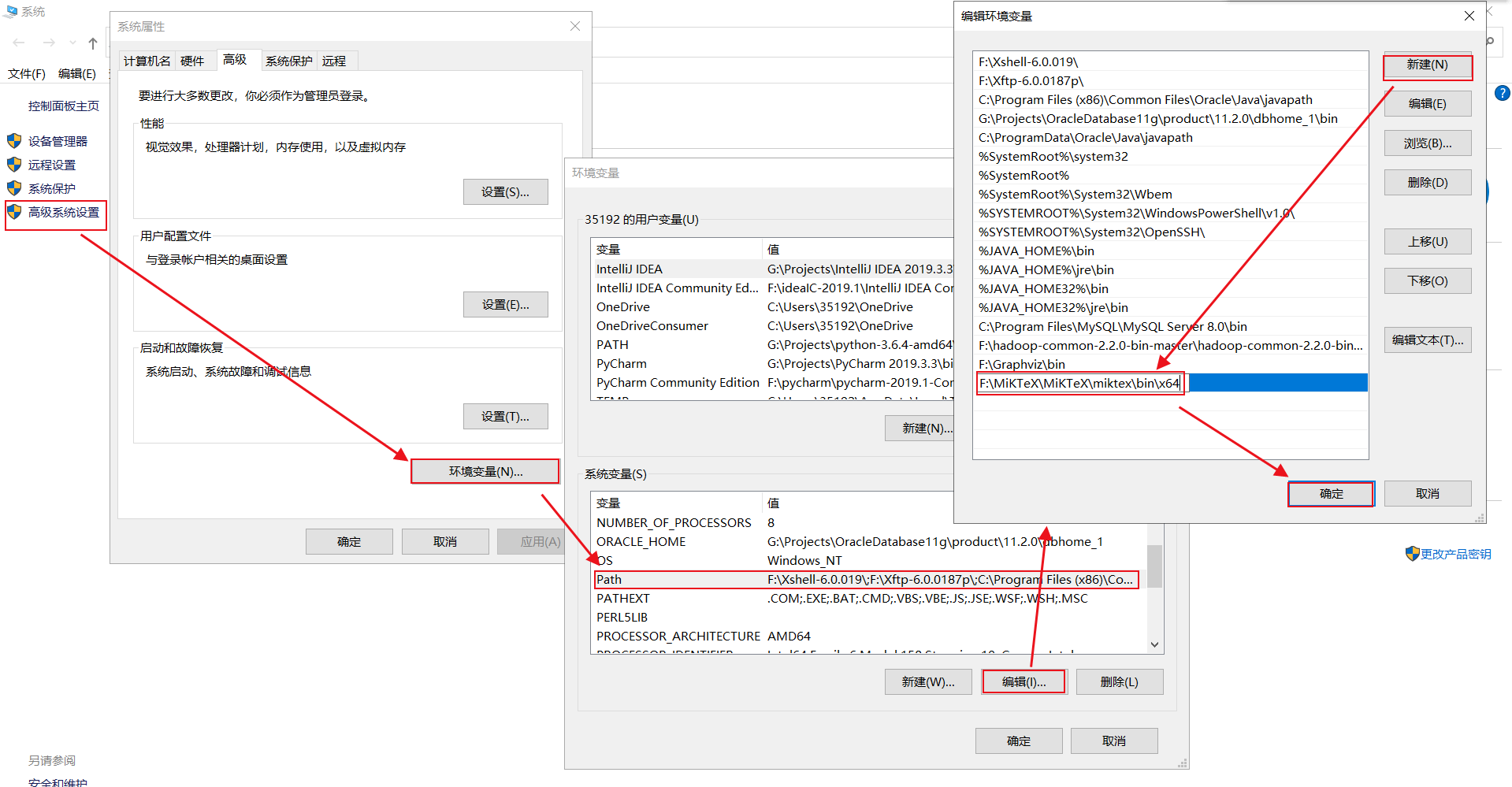Select F:\Graphviz\bin path entry
Viewport: 1512px width, 787px height.
click(x=1171, y=364)
